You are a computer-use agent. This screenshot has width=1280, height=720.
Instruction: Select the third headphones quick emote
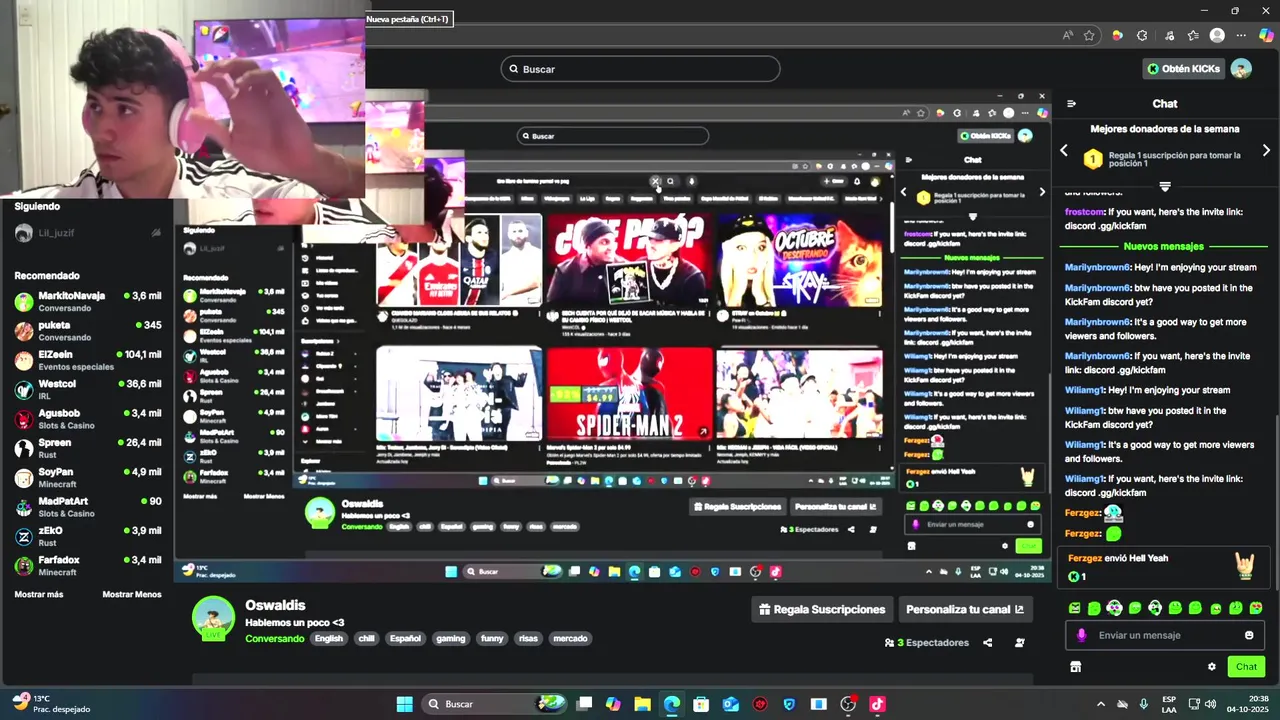tap(1114, 608)
